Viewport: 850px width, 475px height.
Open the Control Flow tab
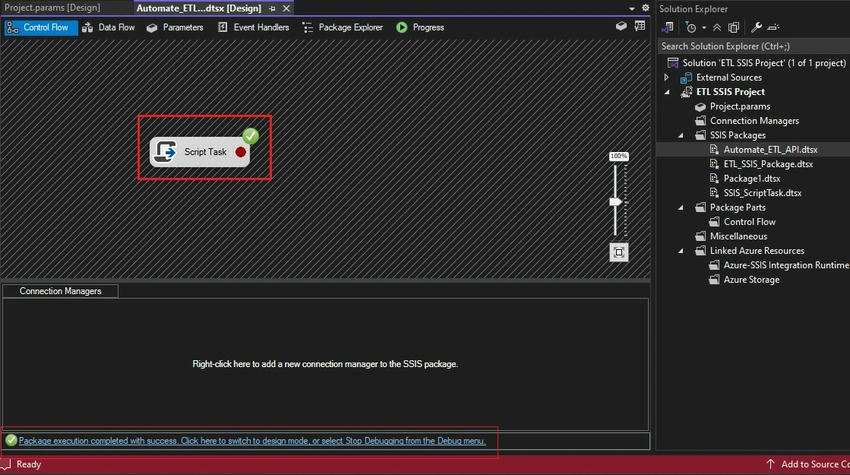tap(39, 27)
